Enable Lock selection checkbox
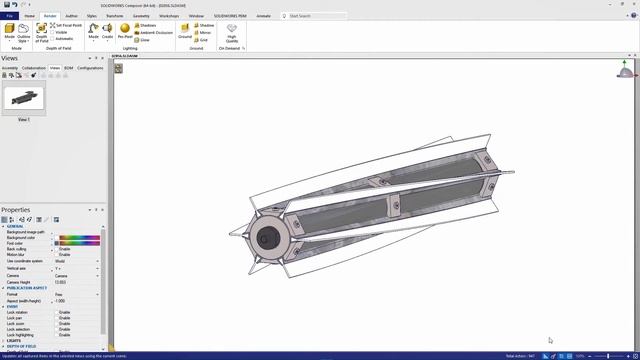Screen dimensions: 640x360 (x=57, y=329)
